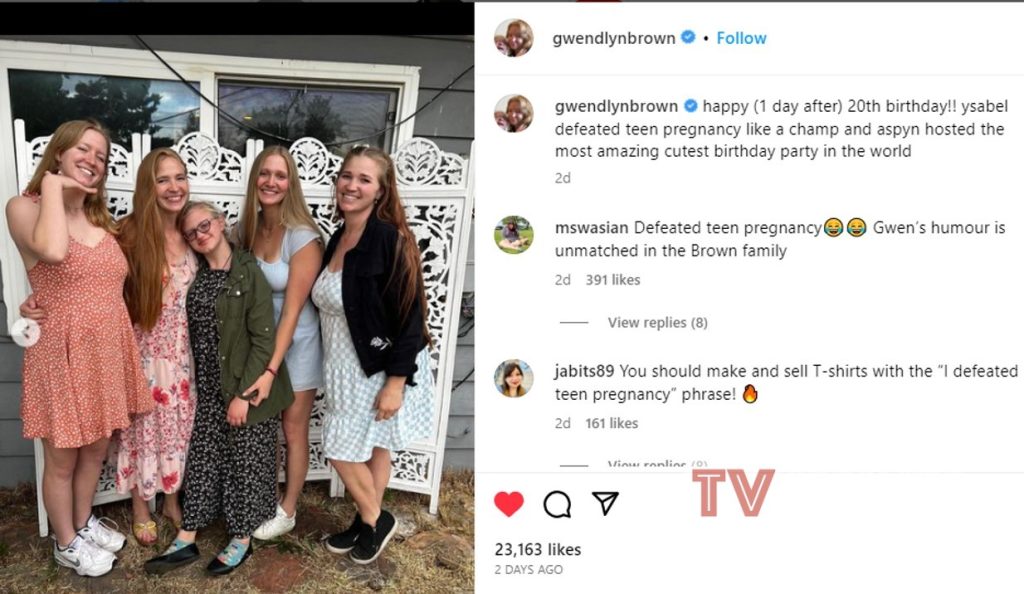Open gwendlynbrown's header profile picture

click(x=513, y=38)
